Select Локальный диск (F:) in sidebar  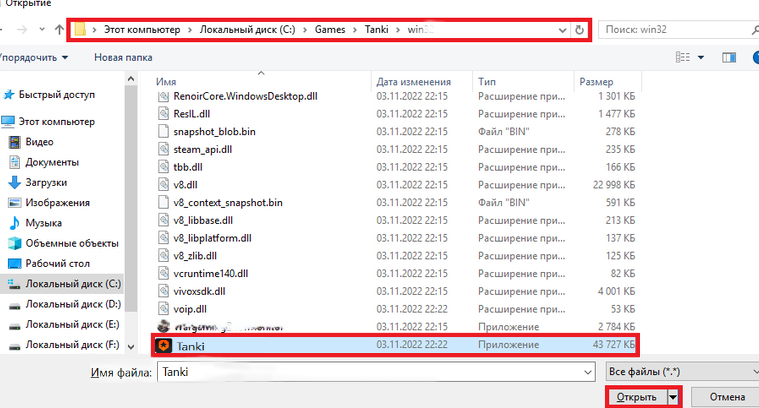tap(73, 345)
